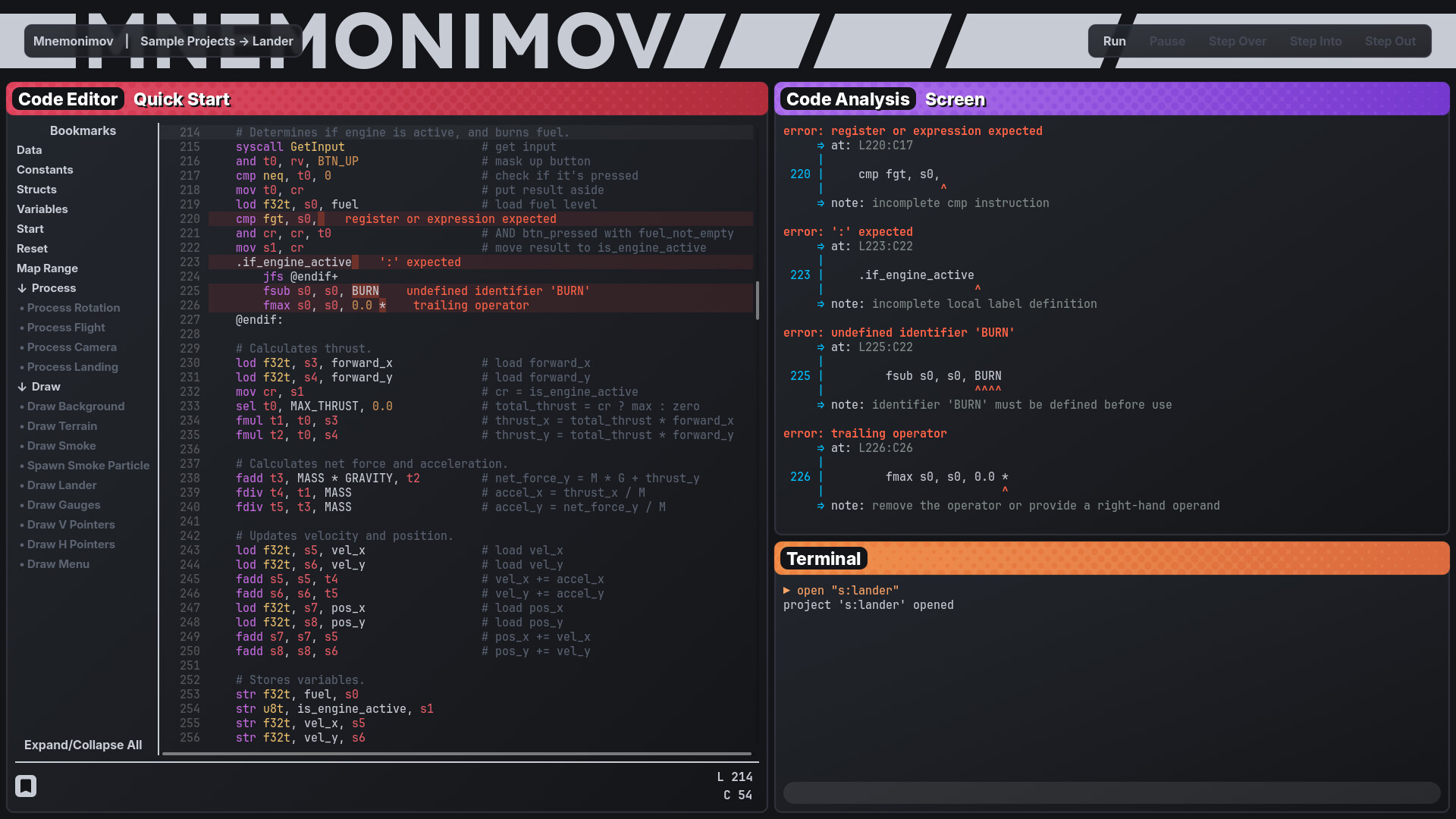Collapse the Process section in the sidebar
This screenshot has width=1456, height=819.
47,287
